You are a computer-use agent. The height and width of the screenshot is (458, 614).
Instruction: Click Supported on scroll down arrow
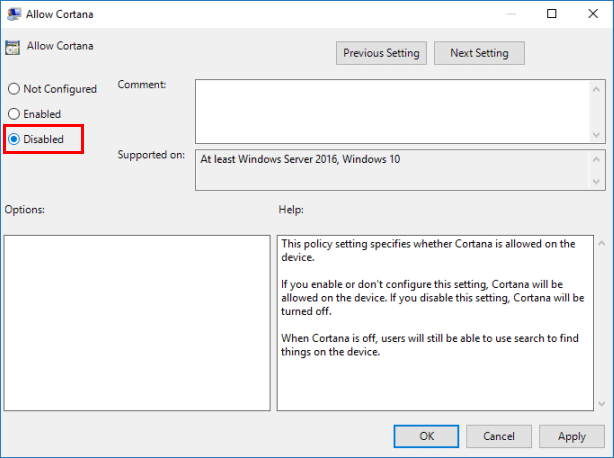point(596,181)
